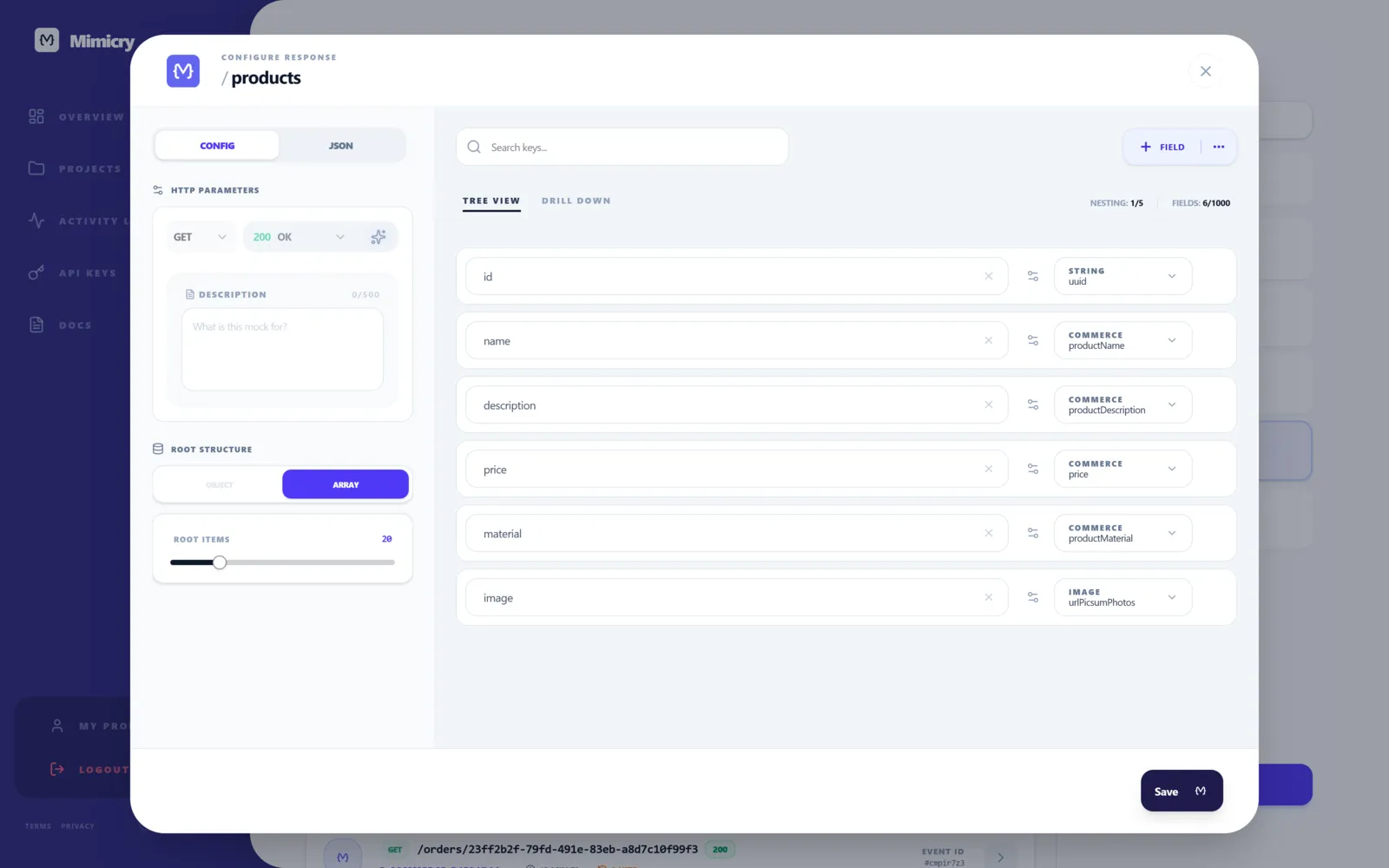Click the price key input field
The width and height of the screenshot is (1389, 868).
tap(737, 469)
